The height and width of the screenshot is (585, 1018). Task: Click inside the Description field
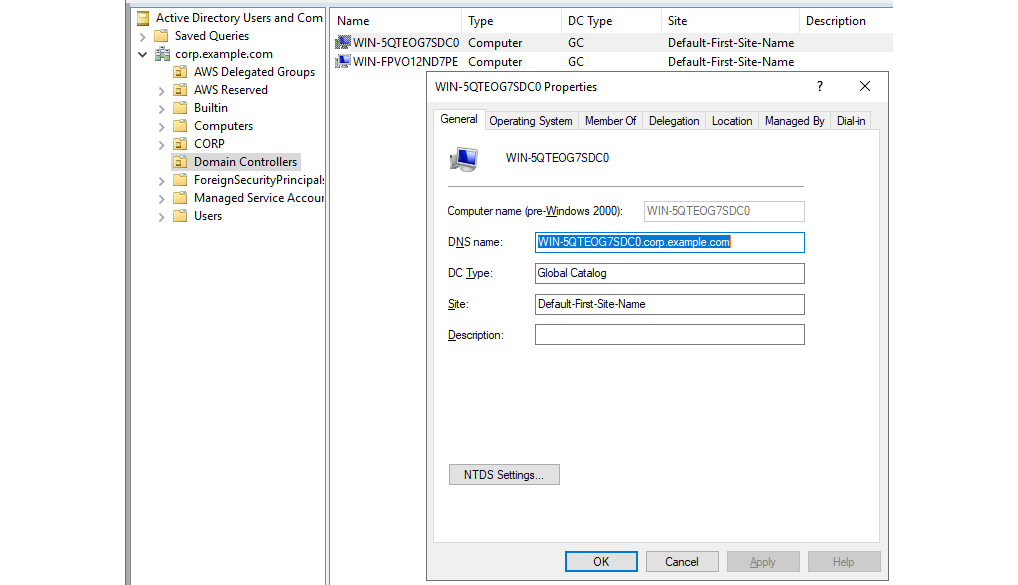point(670,334)
